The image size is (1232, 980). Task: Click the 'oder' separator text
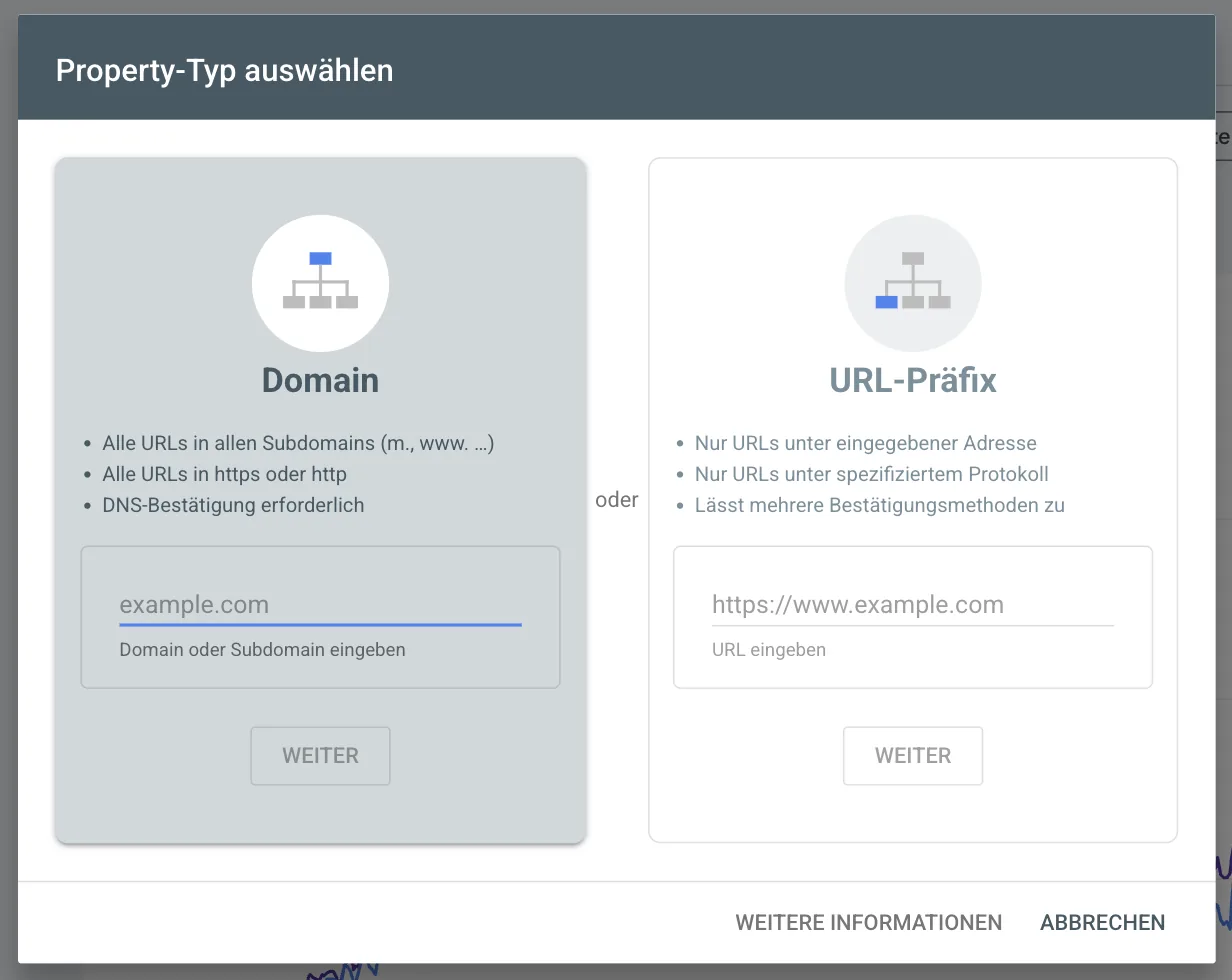[616, 500]
